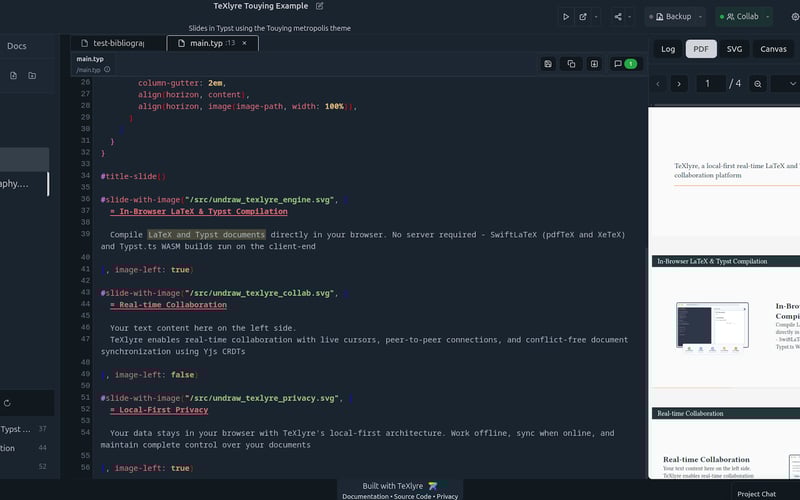Click the refresh icon in left sidebar
800x500 pixels.
pos(7,403)
